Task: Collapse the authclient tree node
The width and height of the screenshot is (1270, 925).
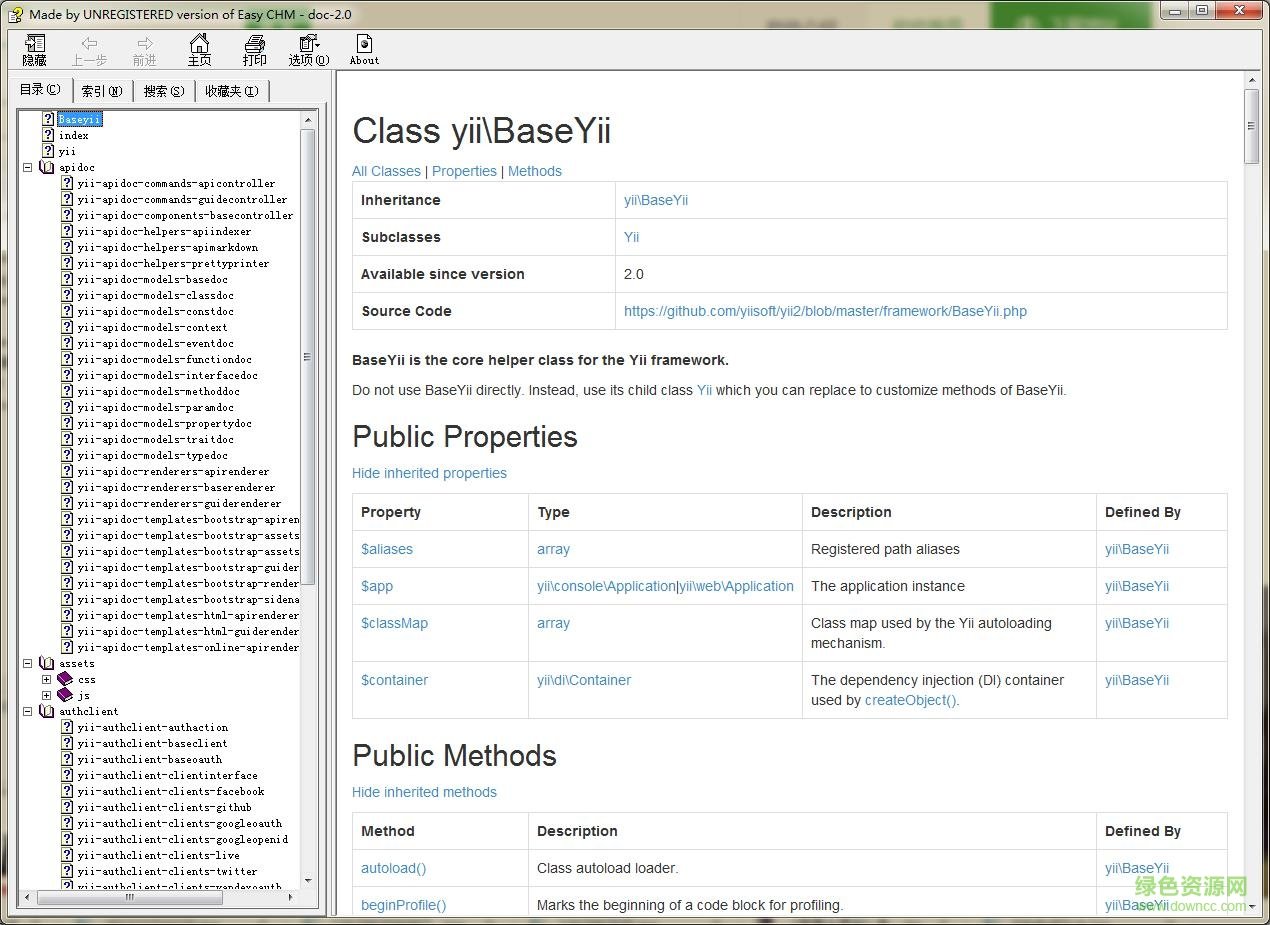Action: click(28, 711)
